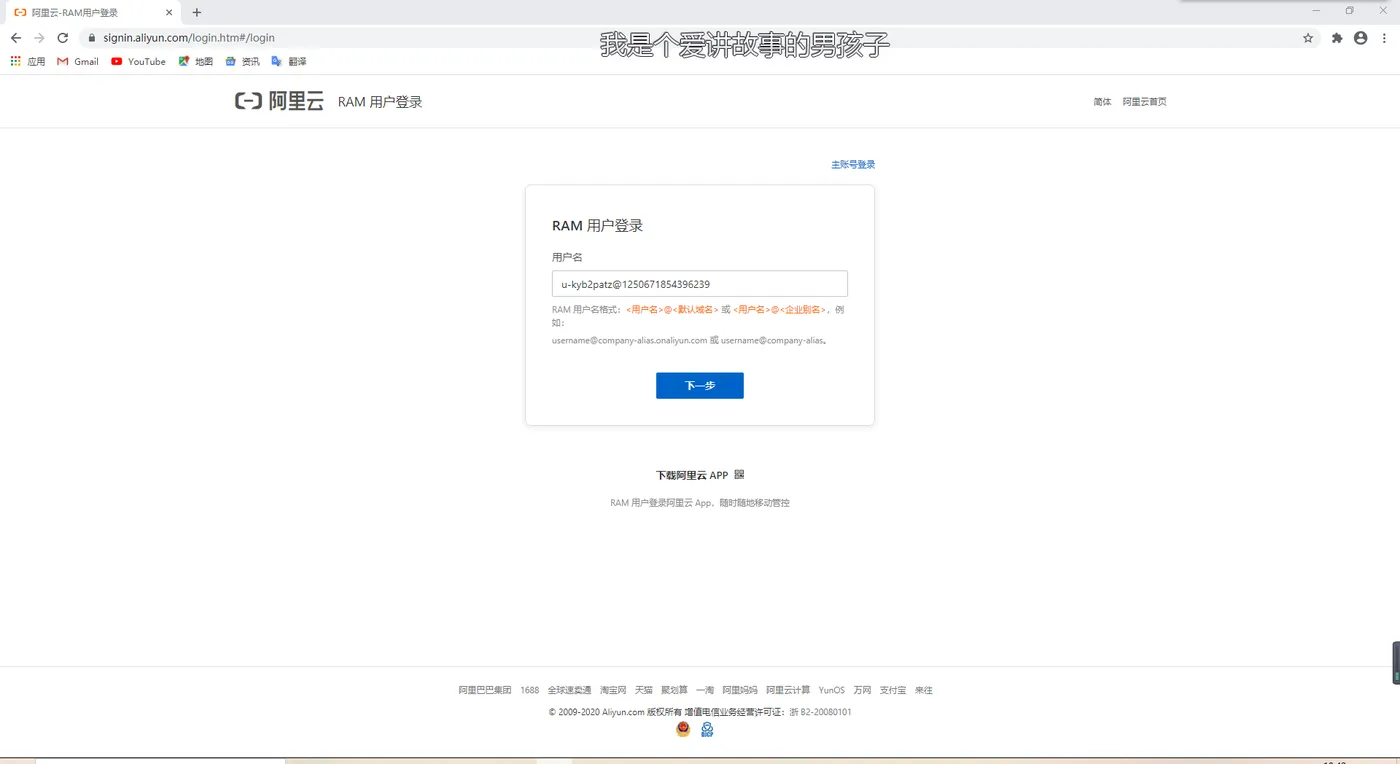Open the 应用 apps bookmark
This screenshot has width=1400, height=764.
[x=28, y=62]
